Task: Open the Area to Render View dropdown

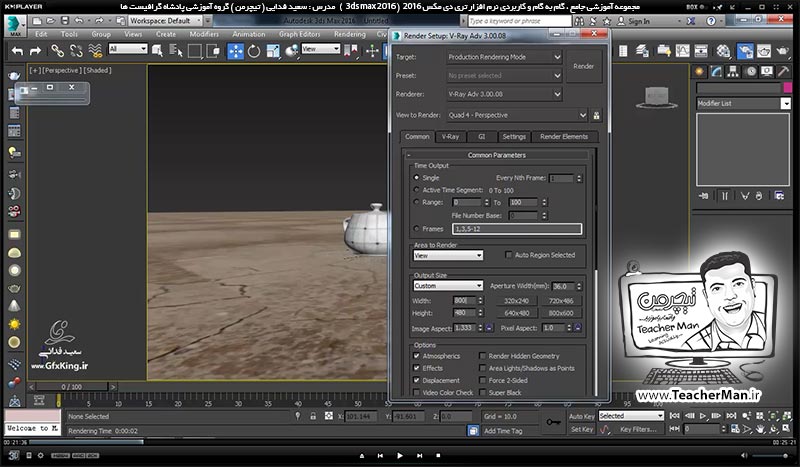Action: point(447,255)
